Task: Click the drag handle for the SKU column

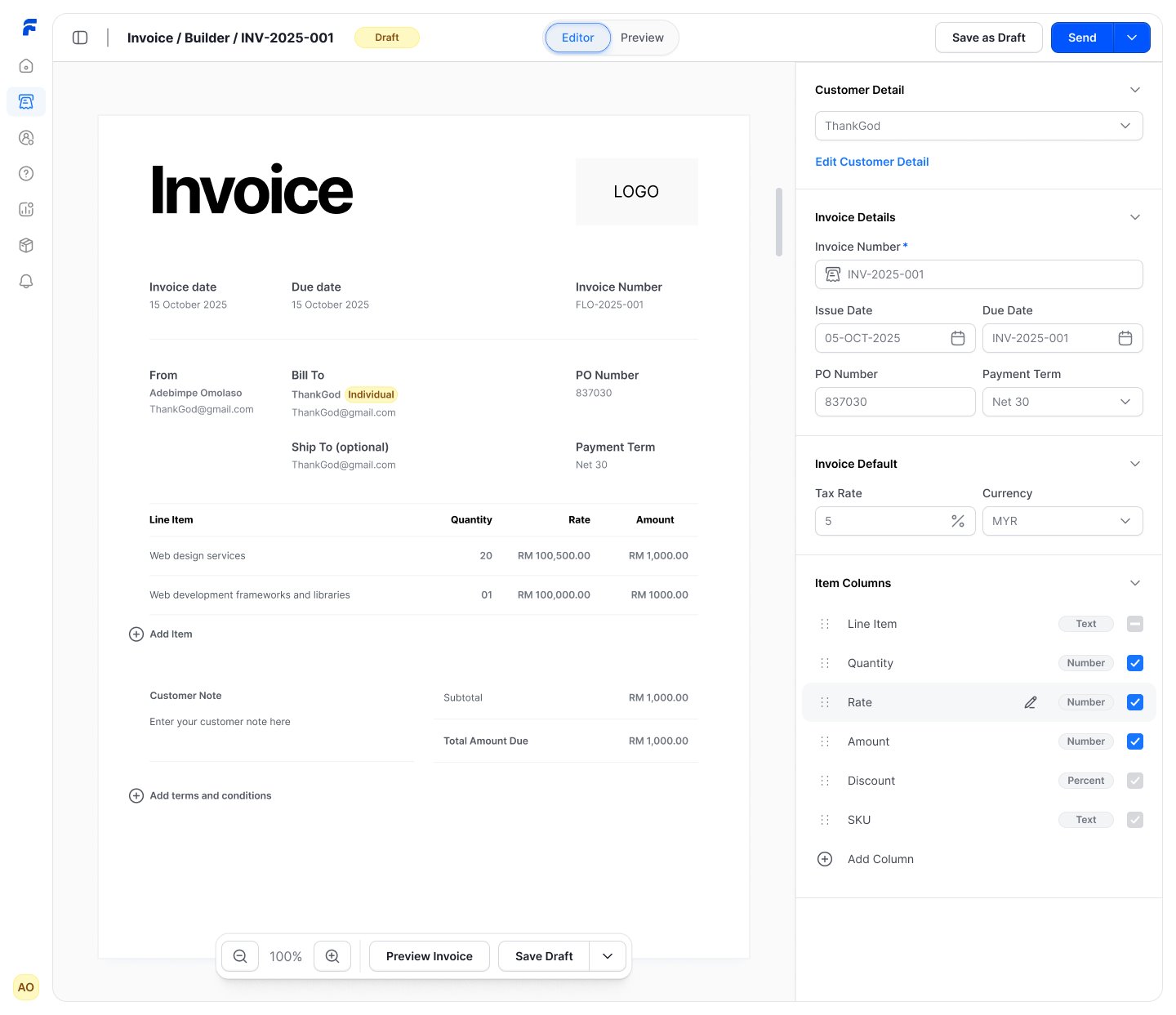Action: coord(825,820)
